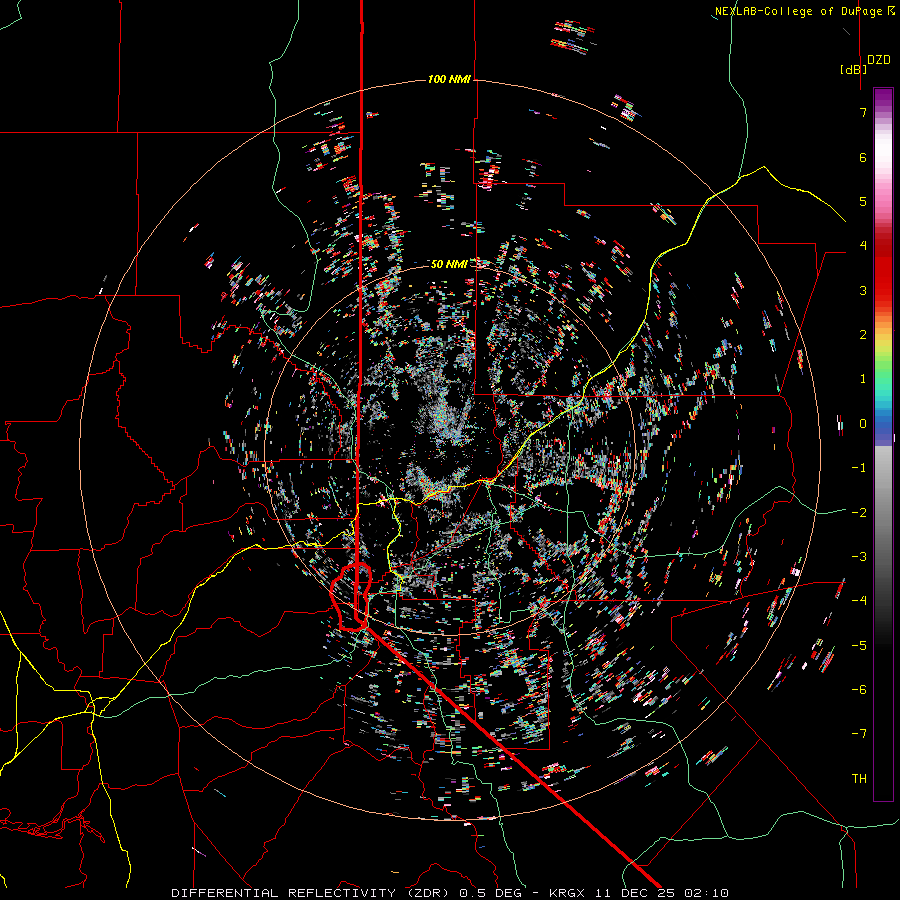This screenshot has height=900, width=900.
Task: Click the [dB] units label
Action: coord(854,69)
